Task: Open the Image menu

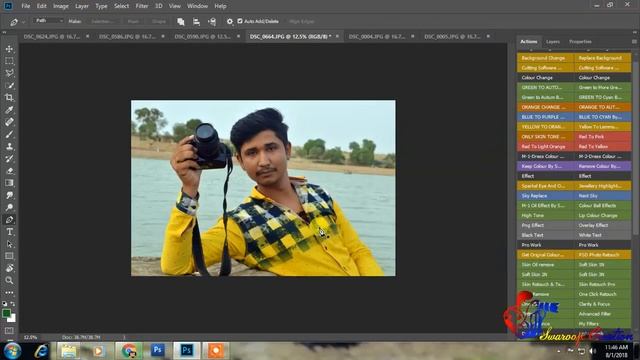Action: tap(61, 6)
